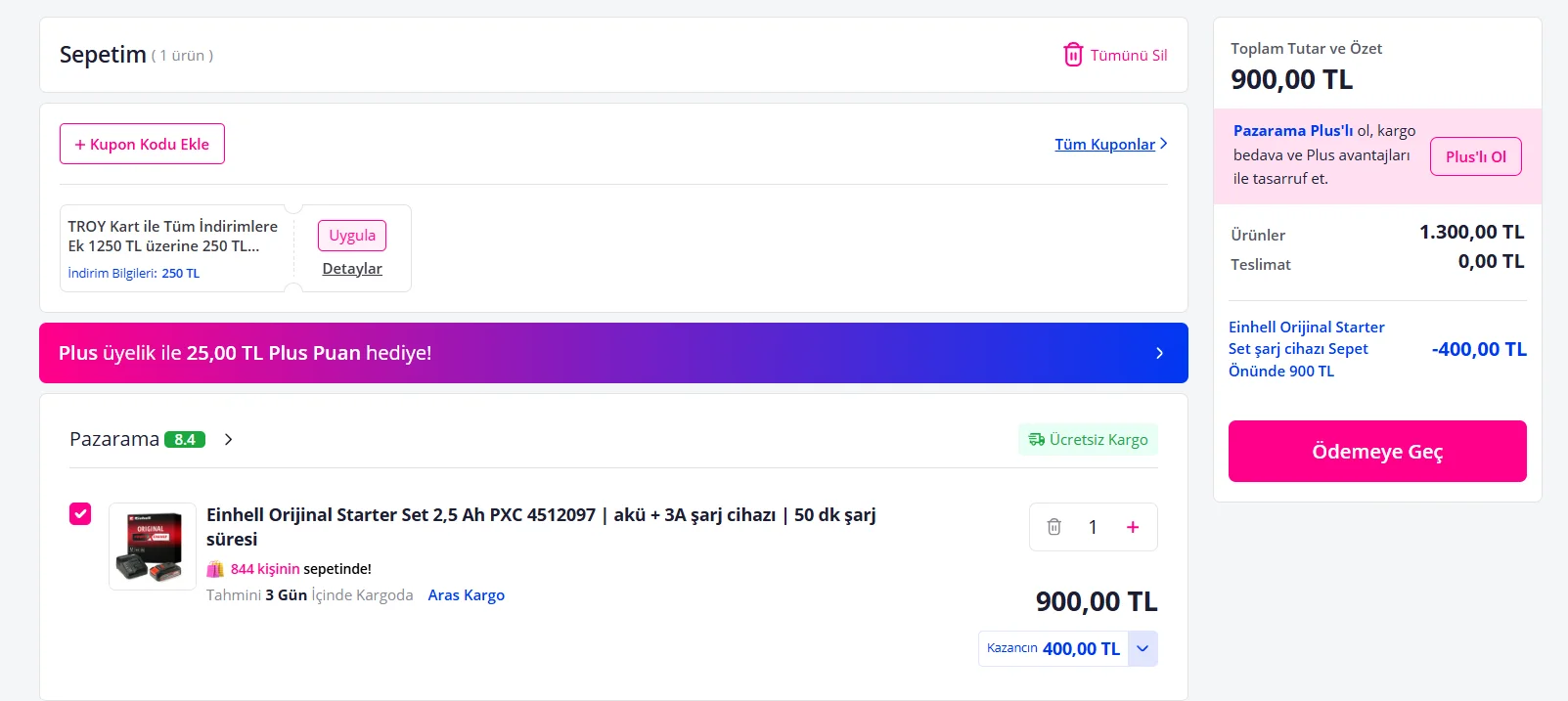Image resolution: width=1568 pixels, height=701 pixels.
Task: Click the trash icon next to Tümünü Sil
Action: pos(1073,55)
